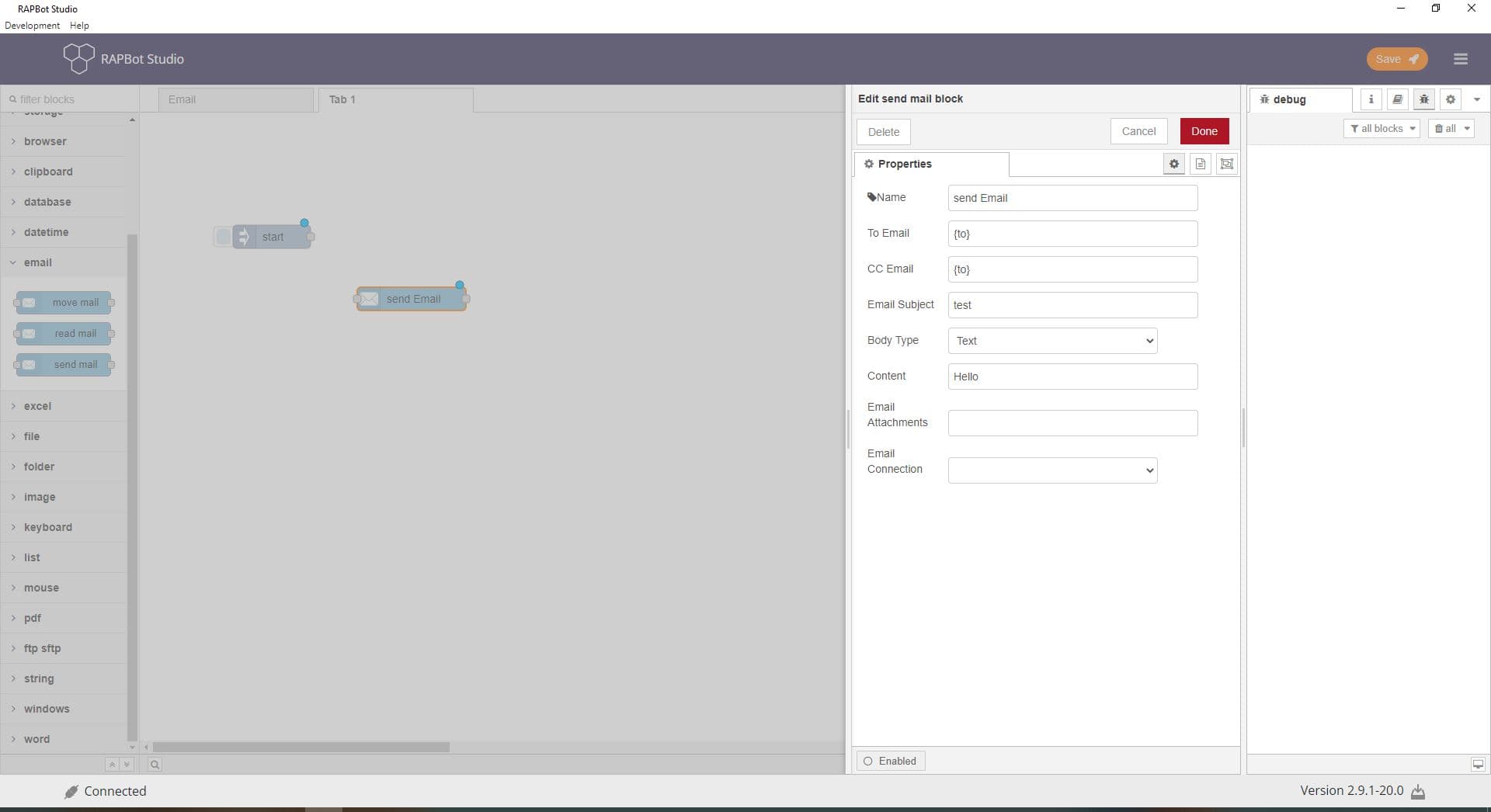
Task: Focus the Content field
Action: coord(1072,377)
